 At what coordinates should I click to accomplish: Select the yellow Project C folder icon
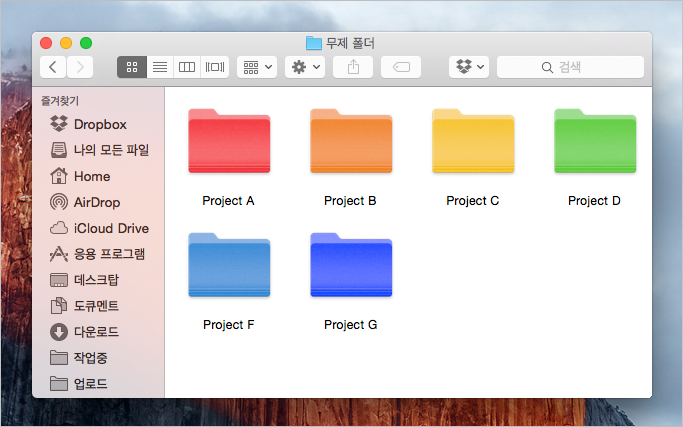[473, 141]
